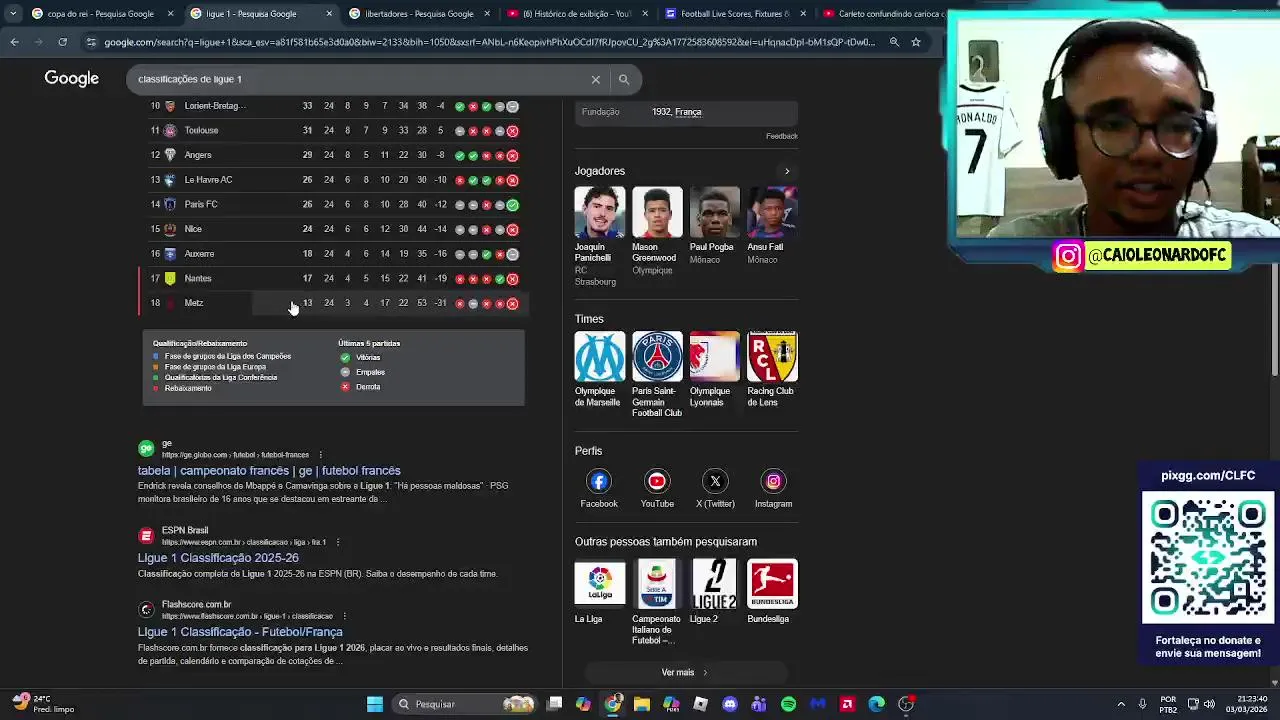Open the Olympique de Marseille crest
Image resolution: width=1280 pixels, height=720 pixels.
599,356
